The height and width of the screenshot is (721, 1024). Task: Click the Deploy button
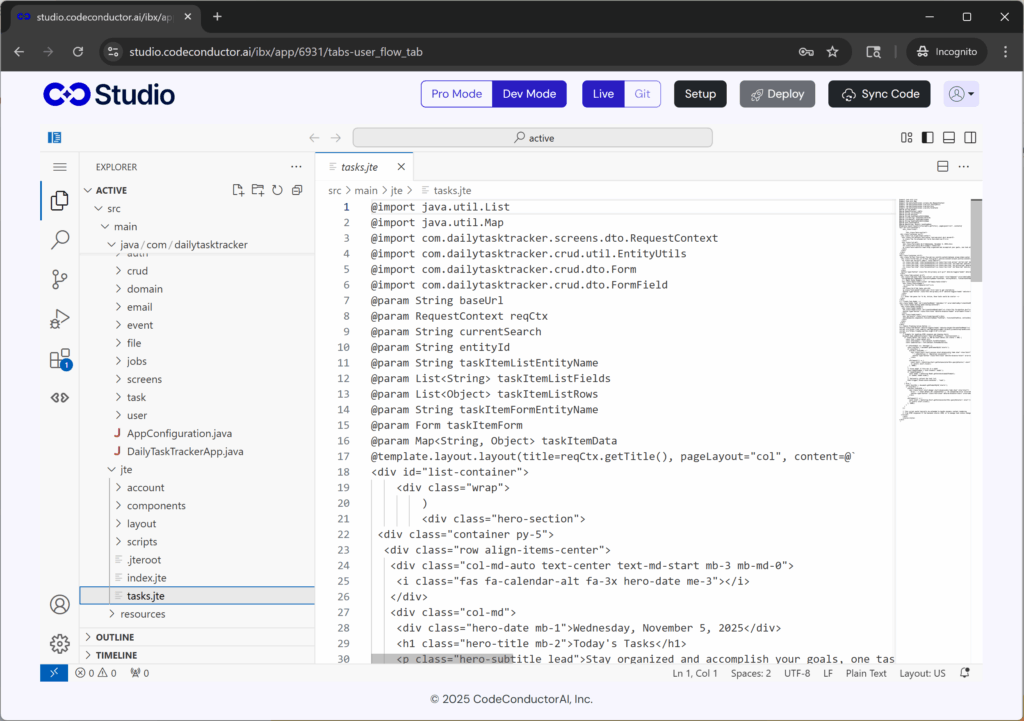click(x=777, y=93)
